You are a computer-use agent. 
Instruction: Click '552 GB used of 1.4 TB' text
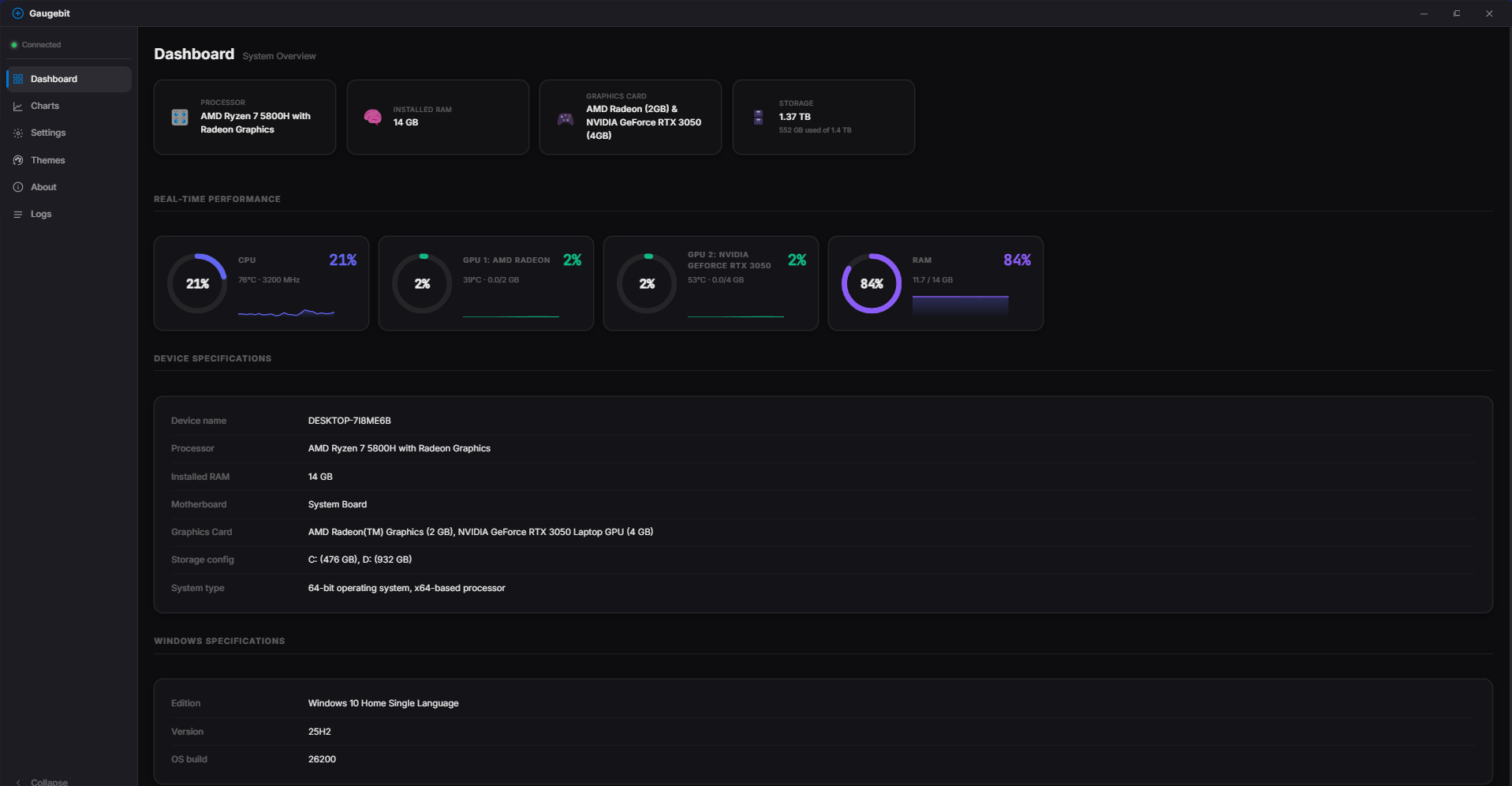tap(815, 130)
